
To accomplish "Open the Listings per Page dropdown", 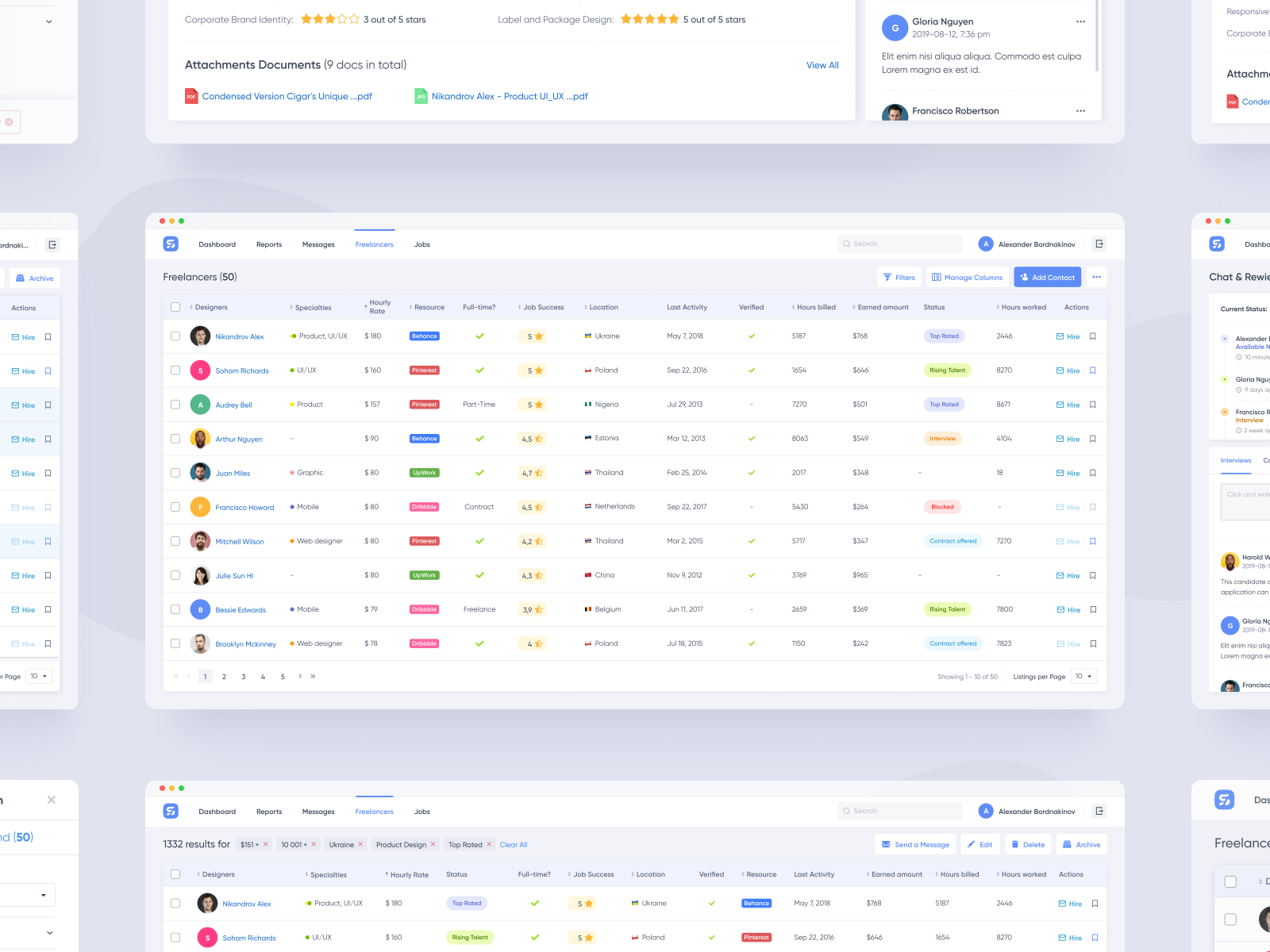I will [x=1083, y=676].
